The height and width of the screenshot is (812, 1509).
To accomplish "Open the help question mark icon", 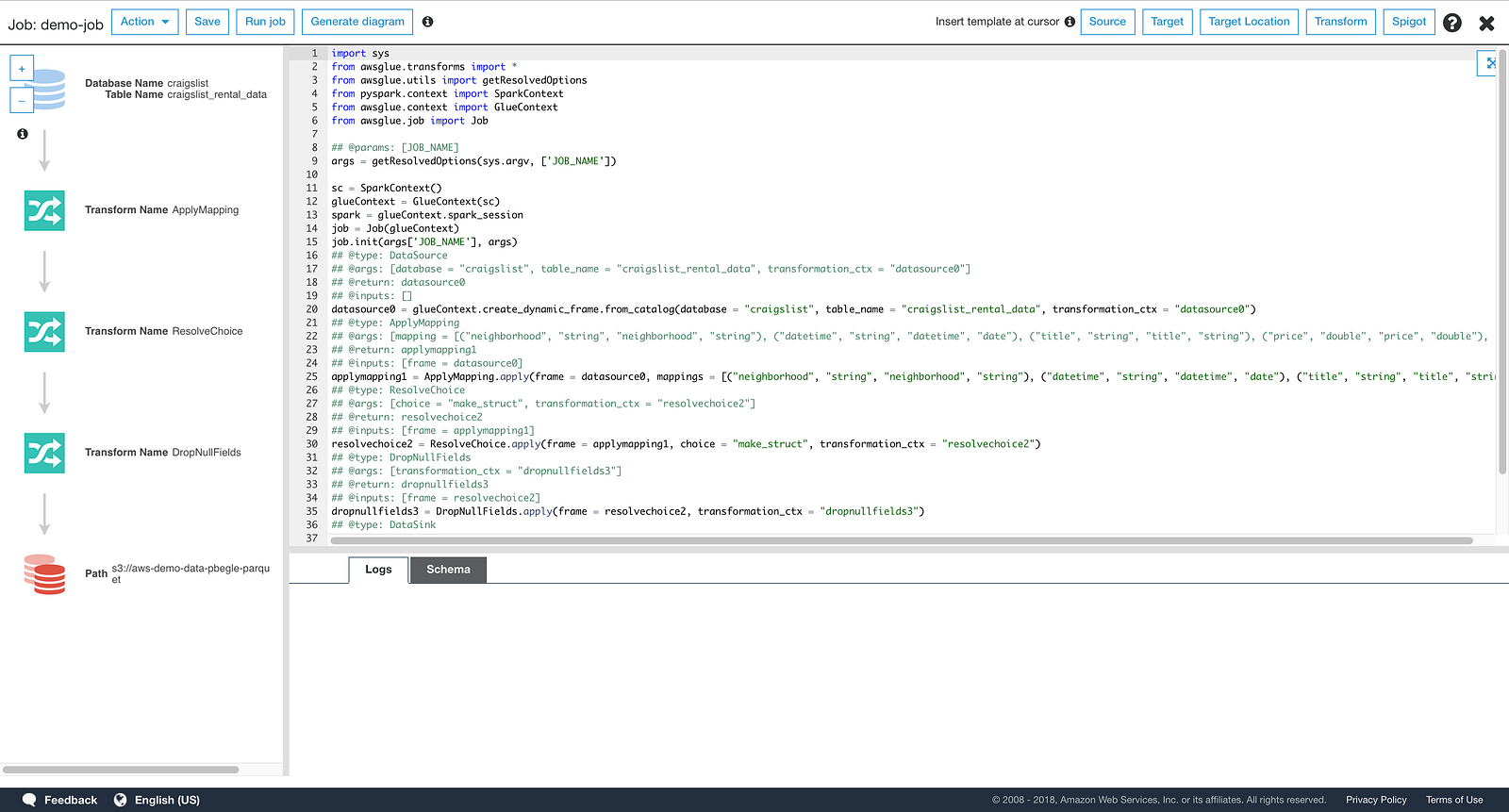I will click(x=1452, y=23).
